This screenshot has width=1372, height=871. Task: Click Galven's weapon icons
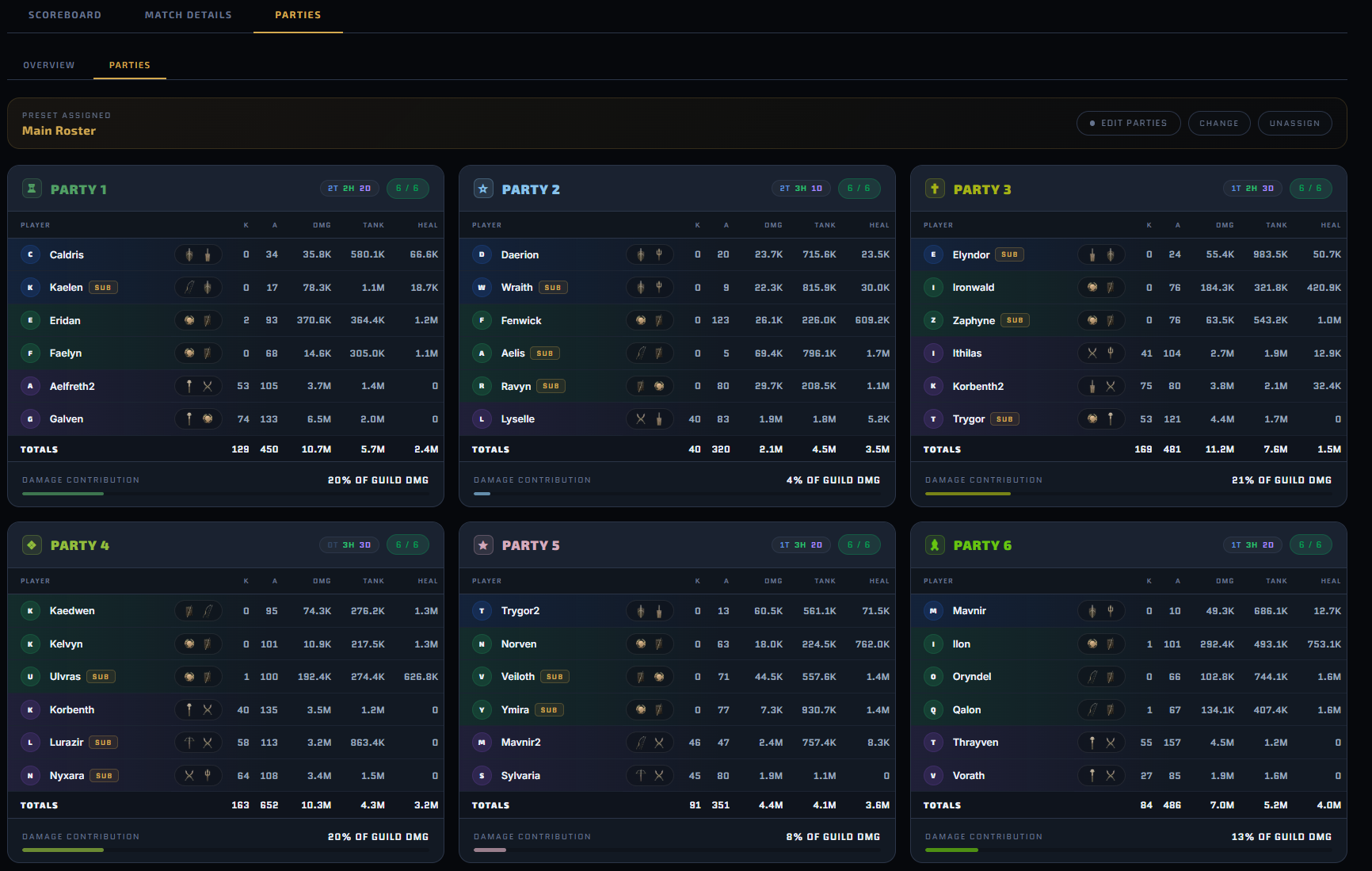198,418
